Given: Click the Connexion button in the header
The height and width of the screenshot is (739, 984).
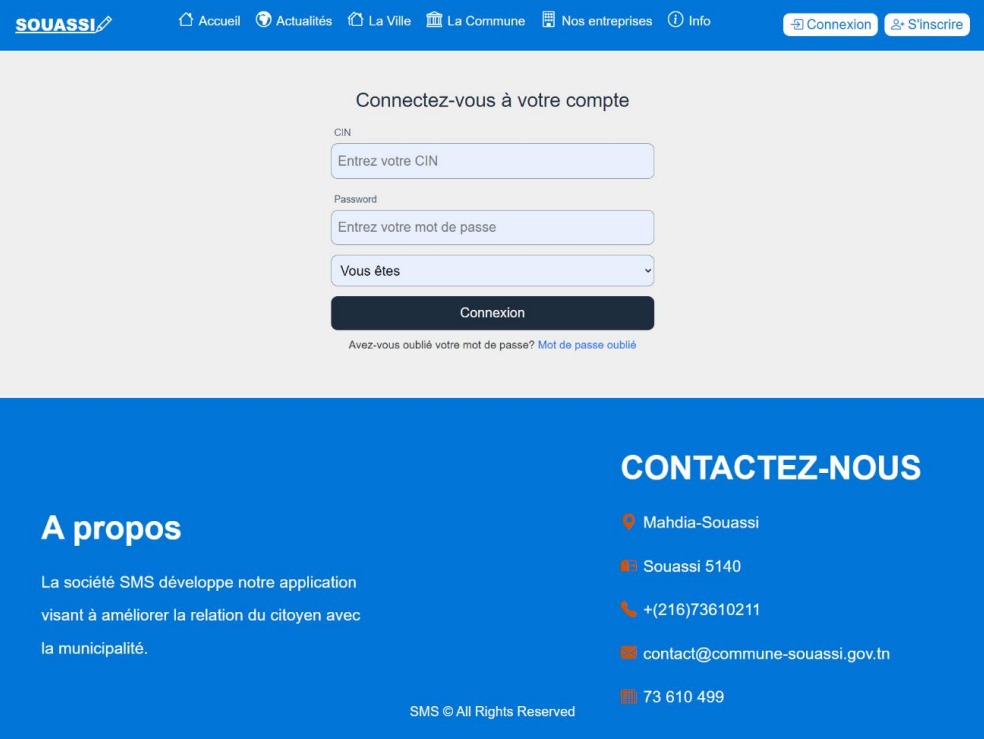Looking at the screenshot, I should click(830, 24).
